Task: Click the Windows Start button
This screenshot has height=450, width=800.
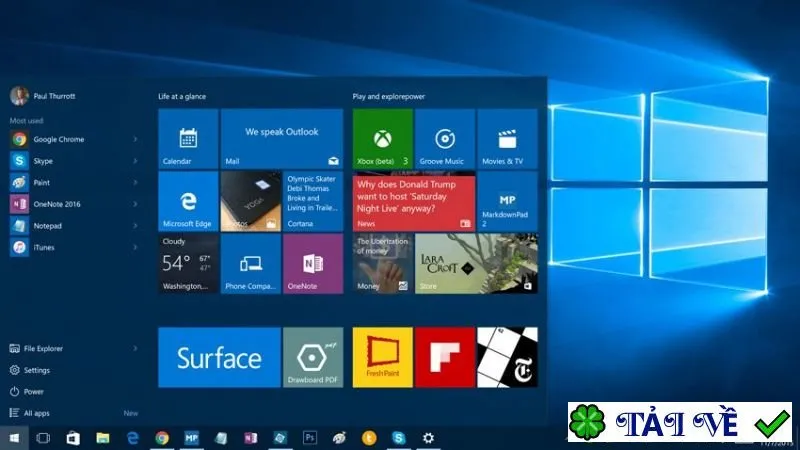Action: click(14, 438)
